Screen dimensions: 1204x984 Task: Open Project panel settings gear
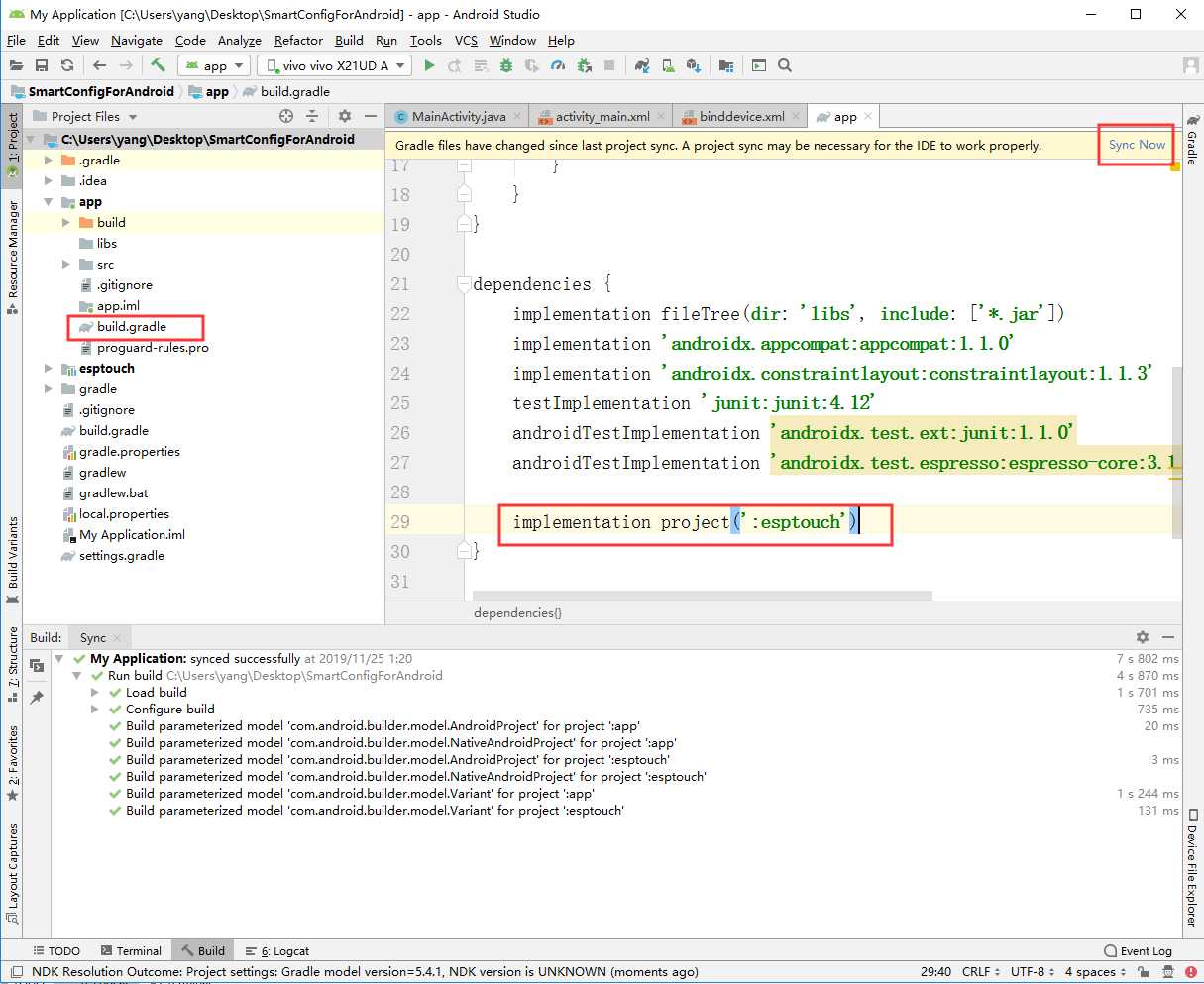(345, 116)
